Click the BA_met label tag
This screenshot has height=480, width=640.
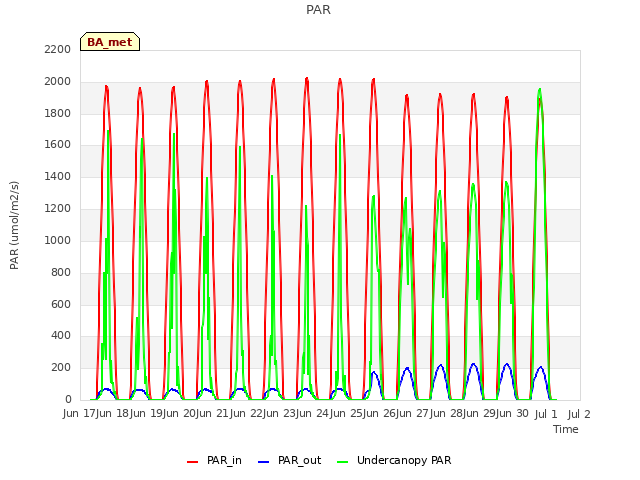(110, 42)
